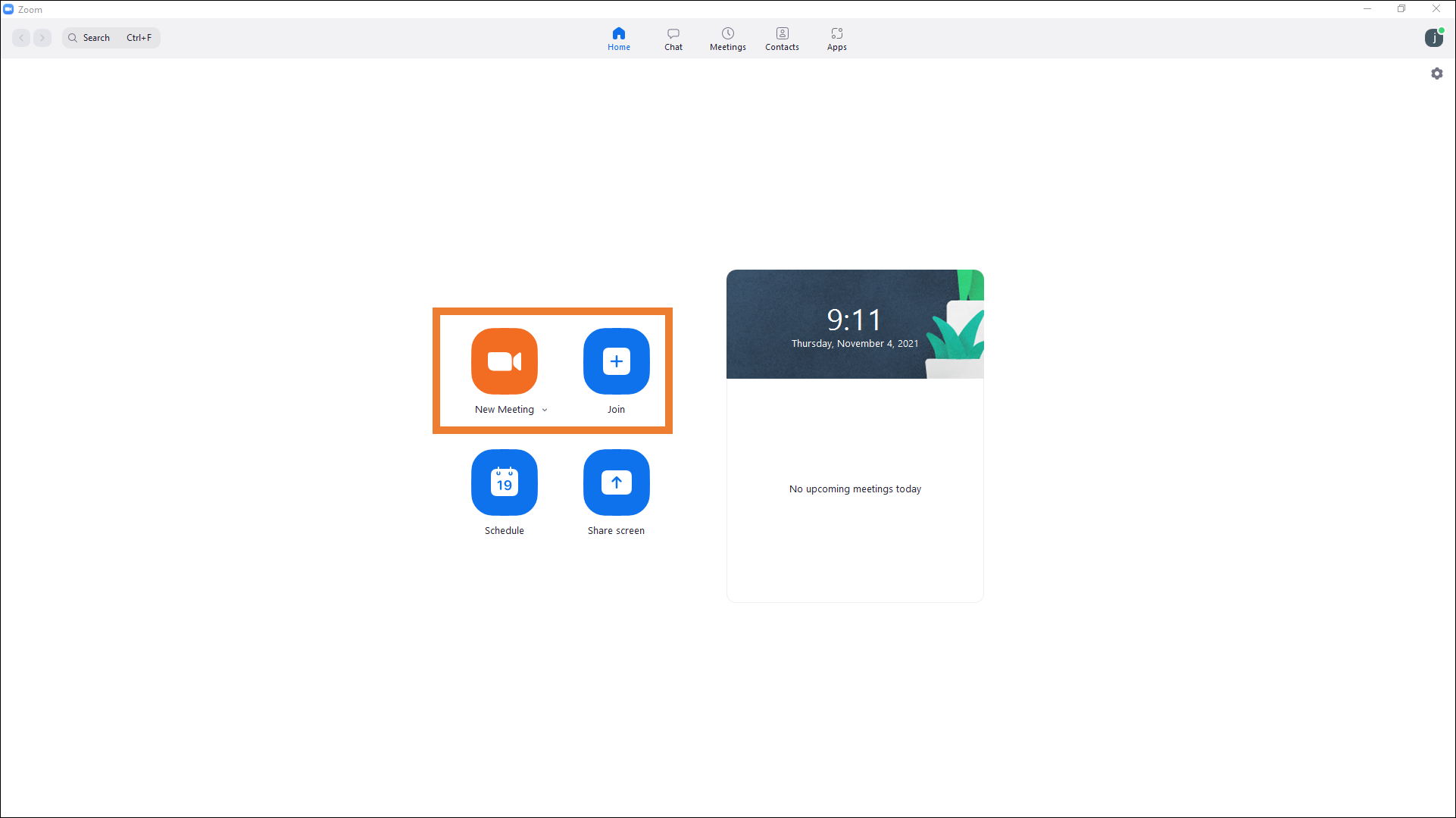Click the Search input field
This screenshot has width=1456, height=818.
click(x=111, y=38)
